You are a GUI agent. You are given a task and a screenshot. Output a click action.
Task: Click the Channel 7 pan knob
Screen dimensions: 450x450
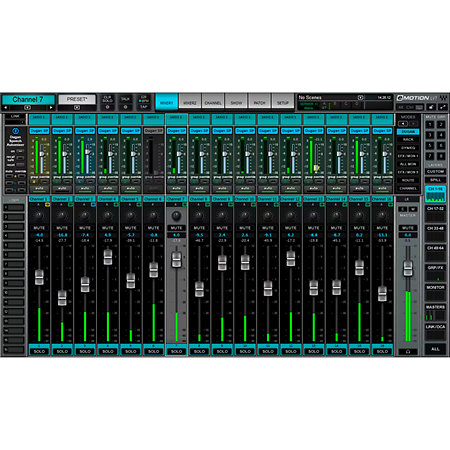(x=176, y=216)
